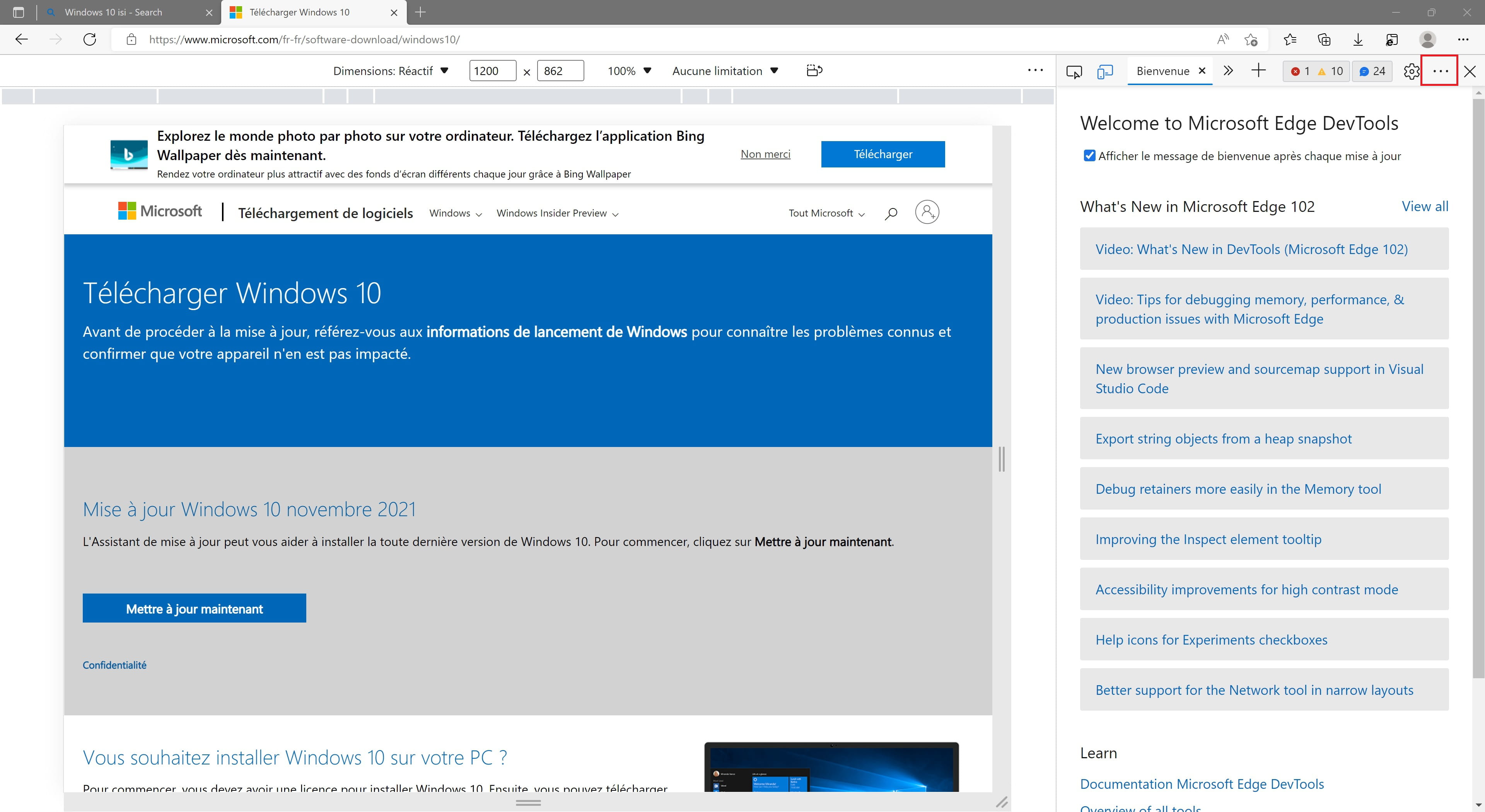Open the page search magnifier
Screen dimensions: 1485x812
(891, 213)
